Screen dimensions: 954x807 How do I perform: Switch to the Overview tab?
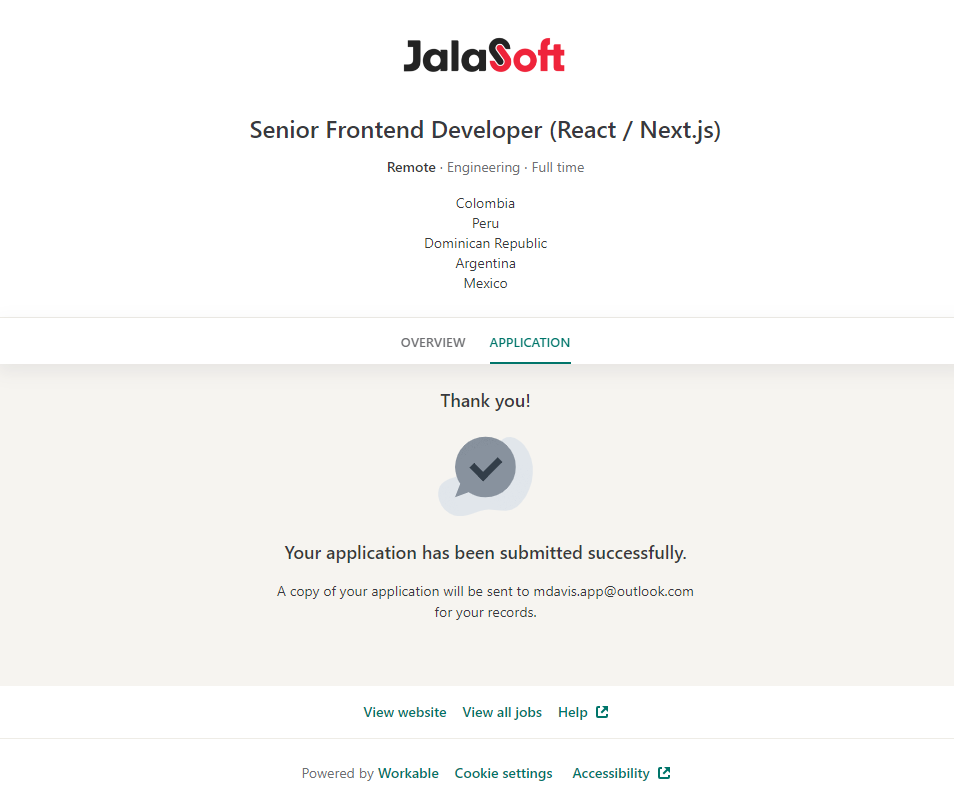tap(433, 342)
